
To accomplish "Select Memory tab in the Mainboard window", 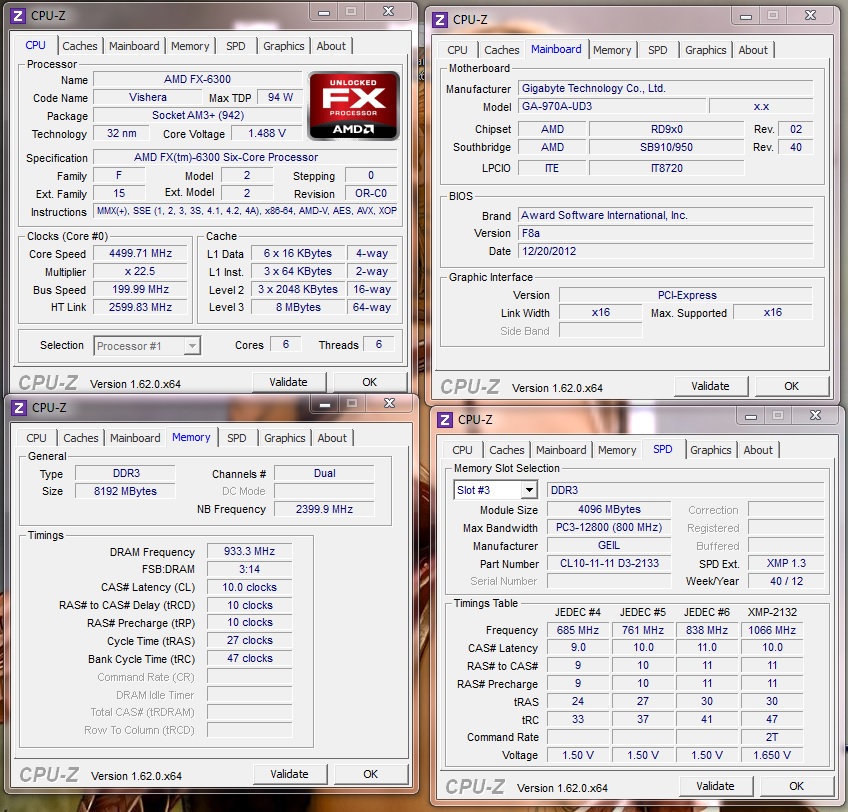I will 612,50.
